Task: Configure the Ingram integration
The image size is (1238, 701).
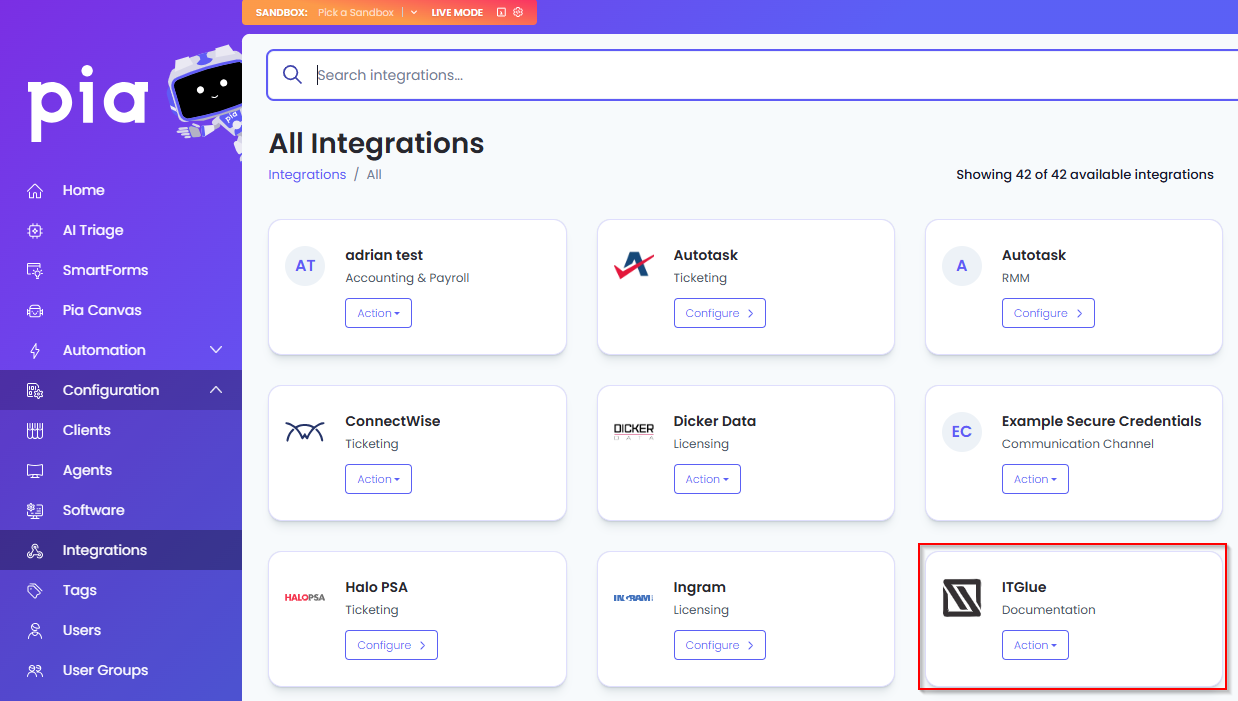Action: [720, 645]
